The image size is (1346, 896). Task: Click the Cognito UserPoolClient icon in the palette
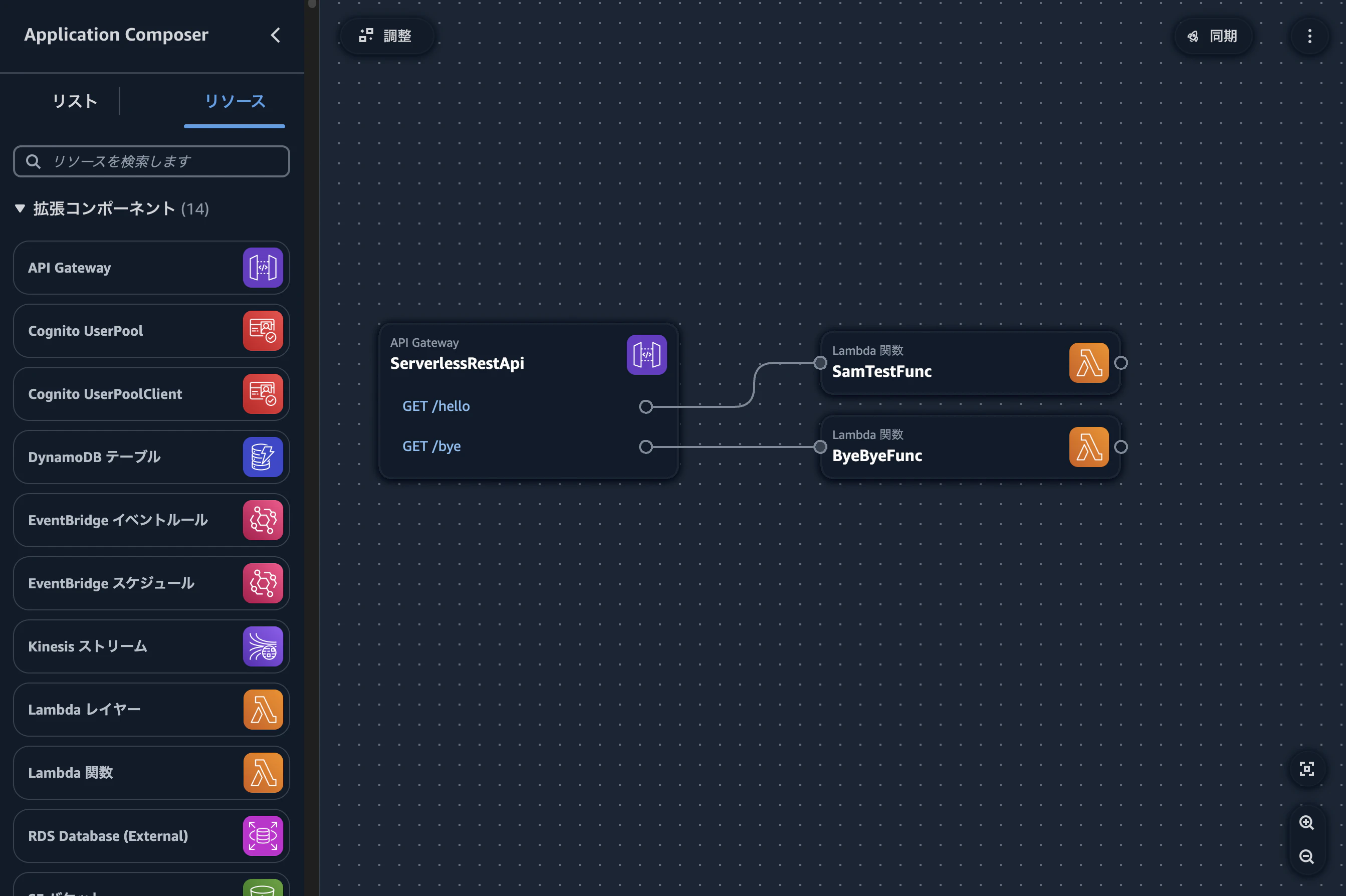coord(263,394)
